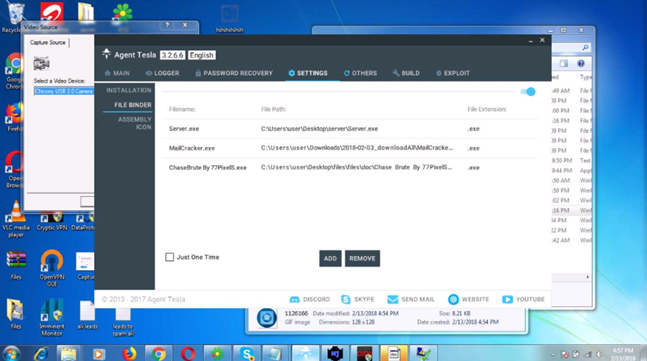The width and height of the screenshot is (647, 361).
Task: Click the Filename column header
Action: coord(182,109)
